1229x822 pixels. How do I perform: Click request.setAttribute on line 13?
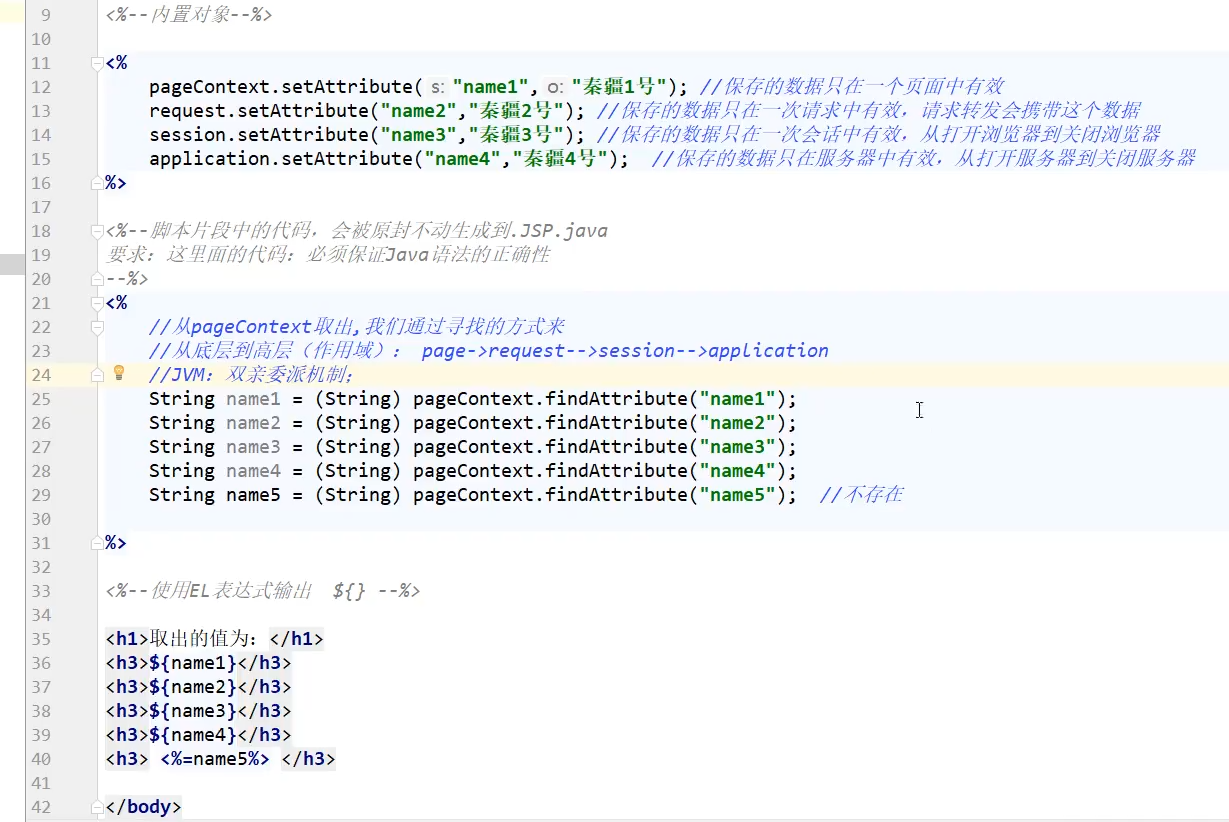259,111
